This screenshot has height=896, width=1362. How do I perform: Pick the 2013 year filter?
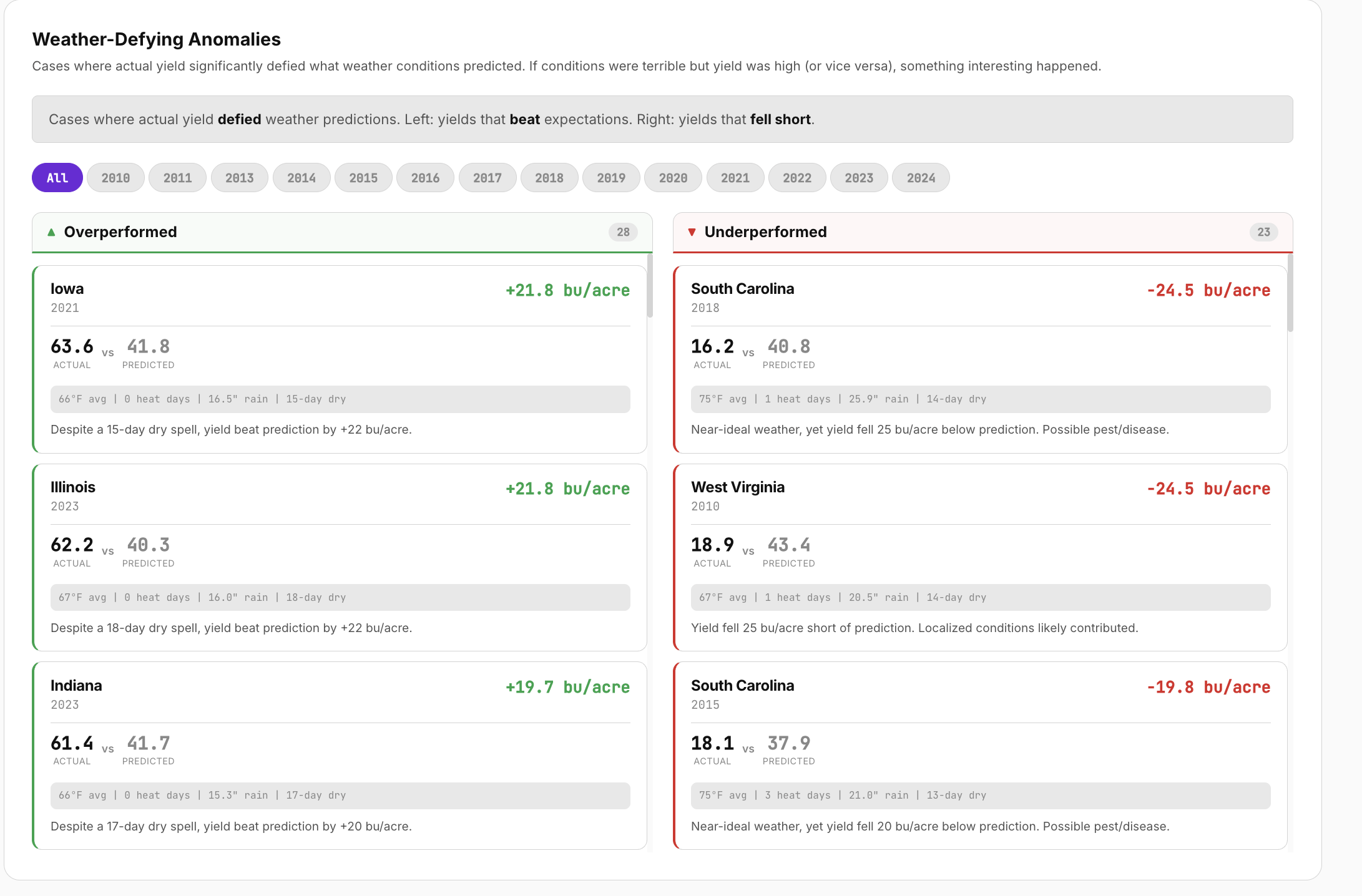[239, 178]
